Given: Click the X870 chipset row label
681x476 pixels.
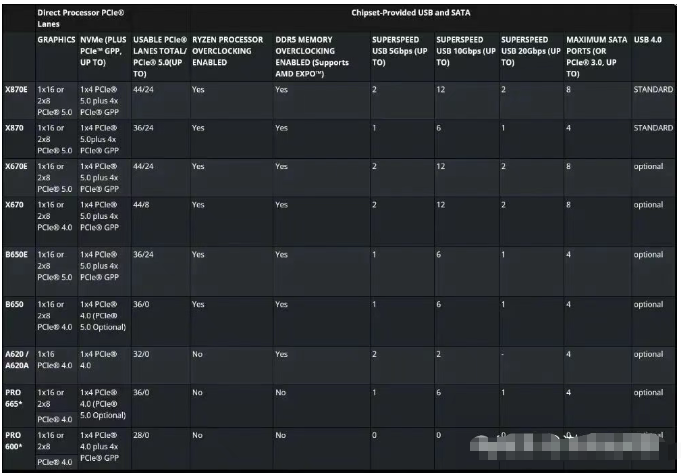Looking at the screenshot, I should pos(14,128).
